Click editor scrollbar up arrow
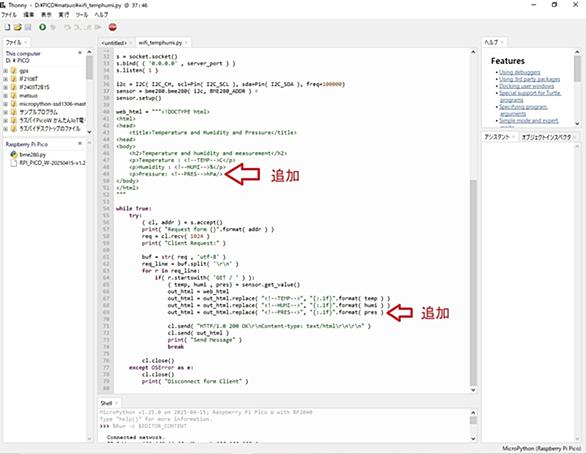 pos(473,52)
